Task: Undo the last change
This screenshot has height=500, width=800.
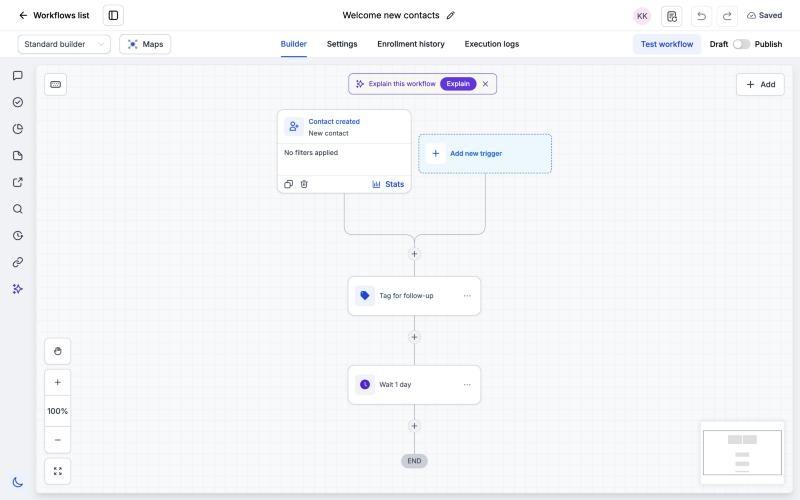Action: [702, 16]
